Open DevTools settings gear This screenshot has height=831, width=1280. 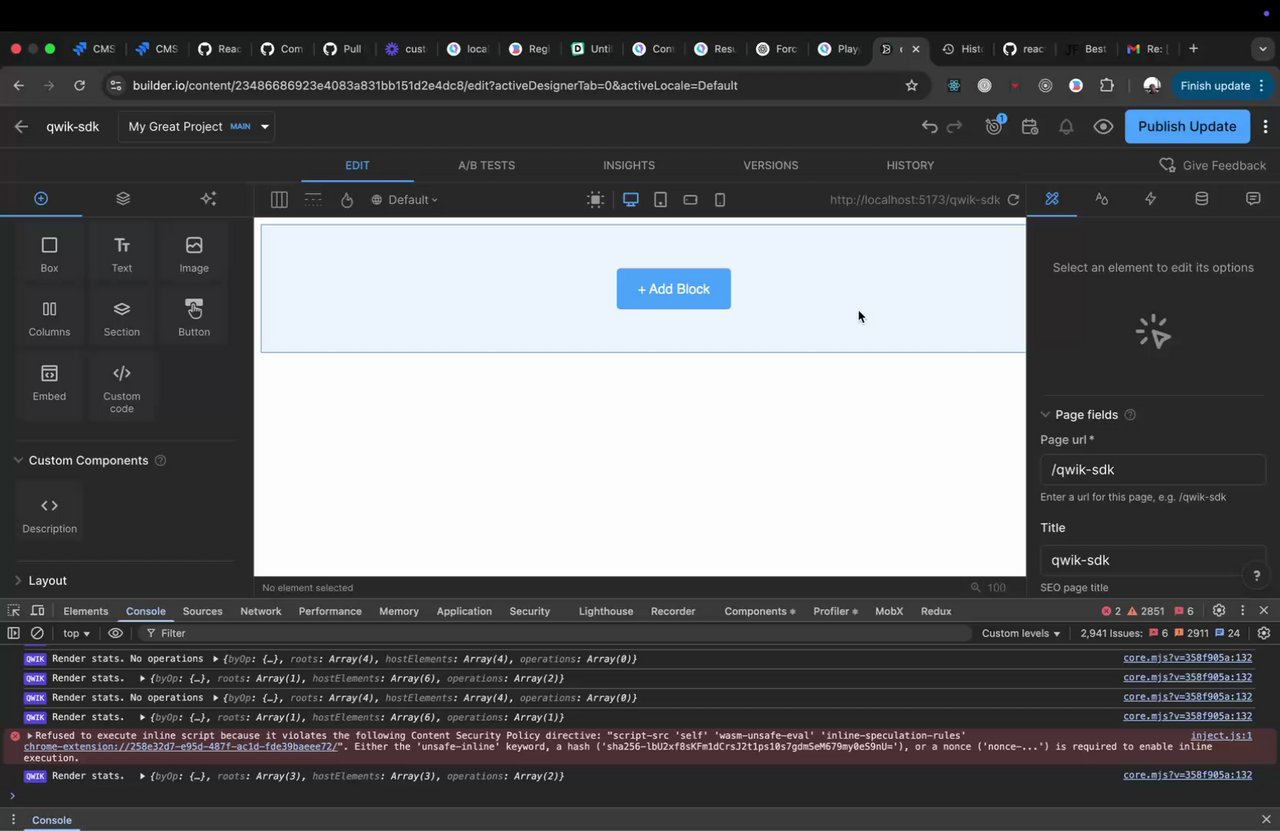(1219, 611)
